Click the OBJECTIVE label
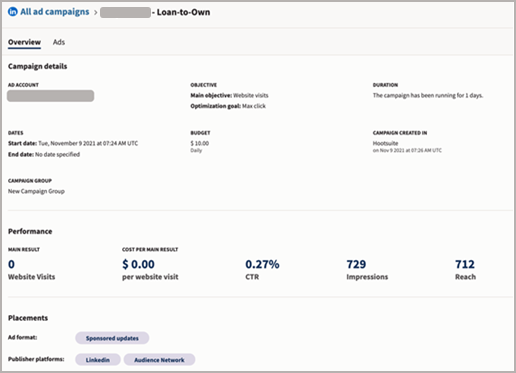Screen dimensions: 516x373 click(x=204, y=85)
